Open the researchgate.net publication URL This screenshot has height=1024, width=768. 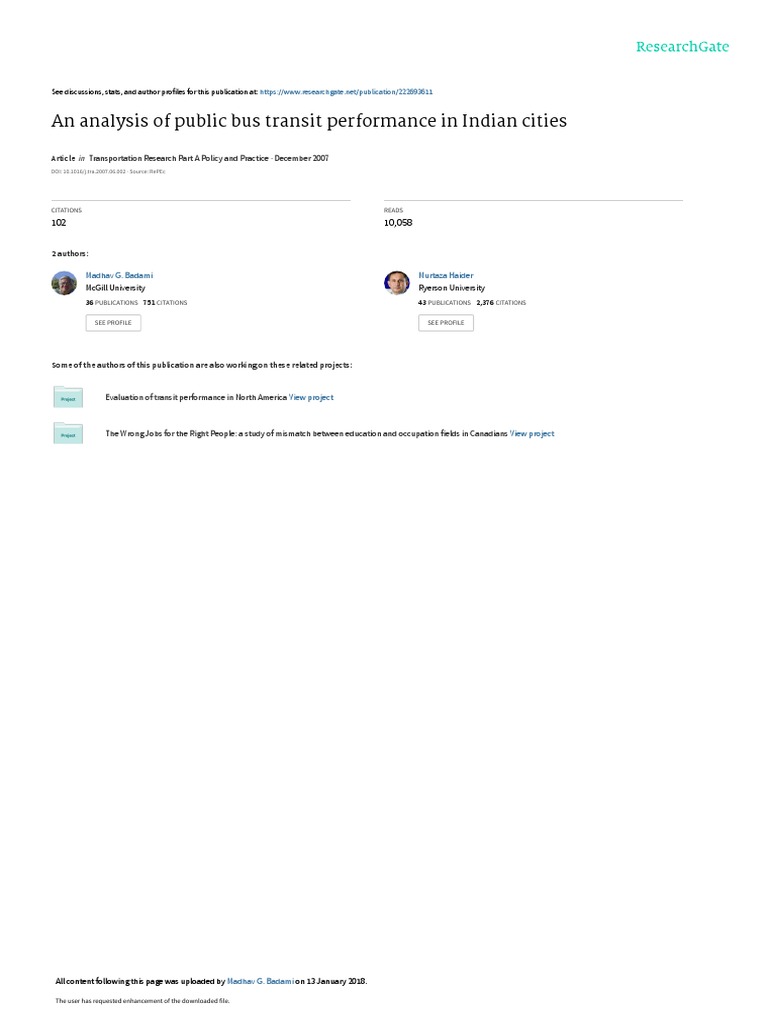[346, 92]
